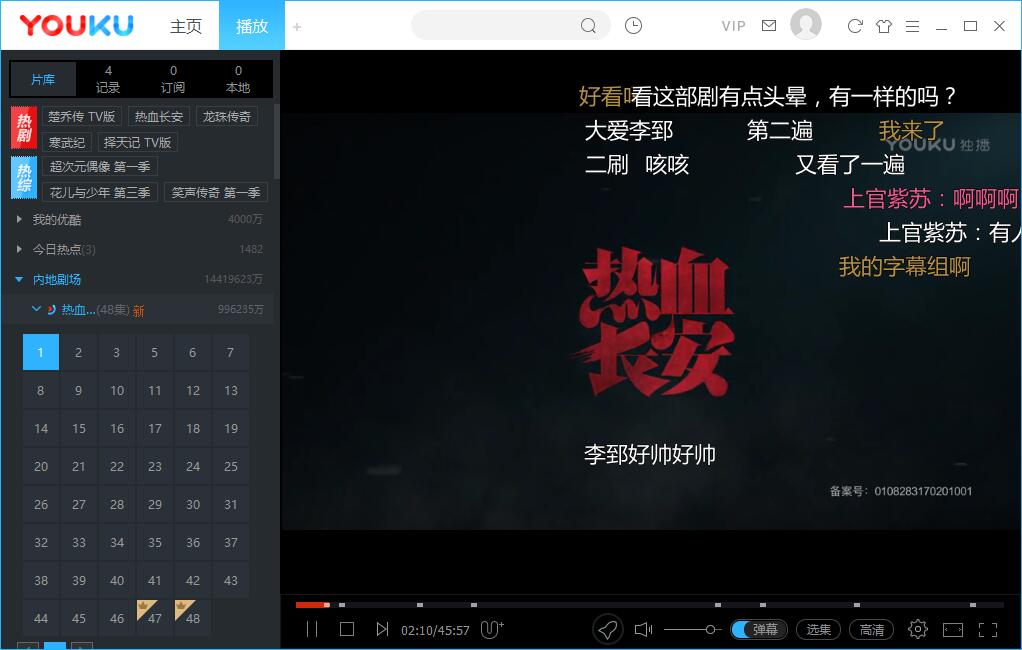Select the 本地 tab
The width and height of the screenshot is (1022, 650).
(238, 79)
